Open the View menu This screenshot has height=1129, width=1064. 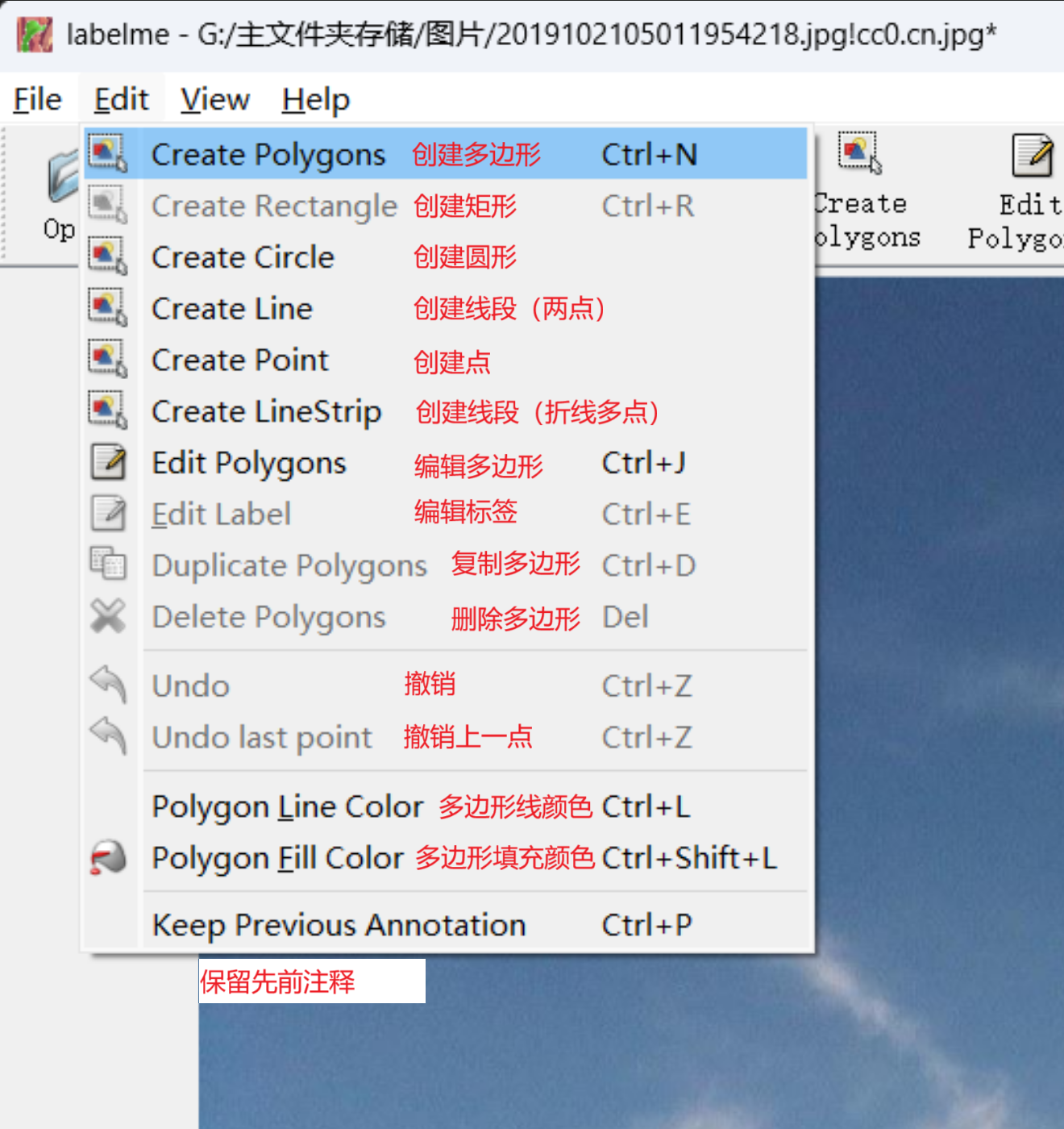point(214,100)
